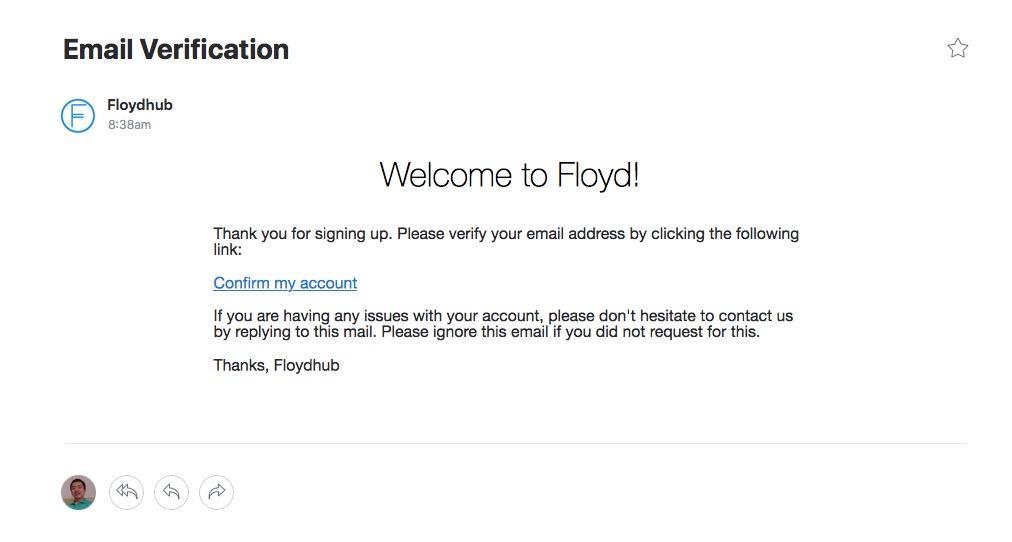Click the divider line below the message
This screenshot has height=542, width=1012.
(x=515, y=443)
